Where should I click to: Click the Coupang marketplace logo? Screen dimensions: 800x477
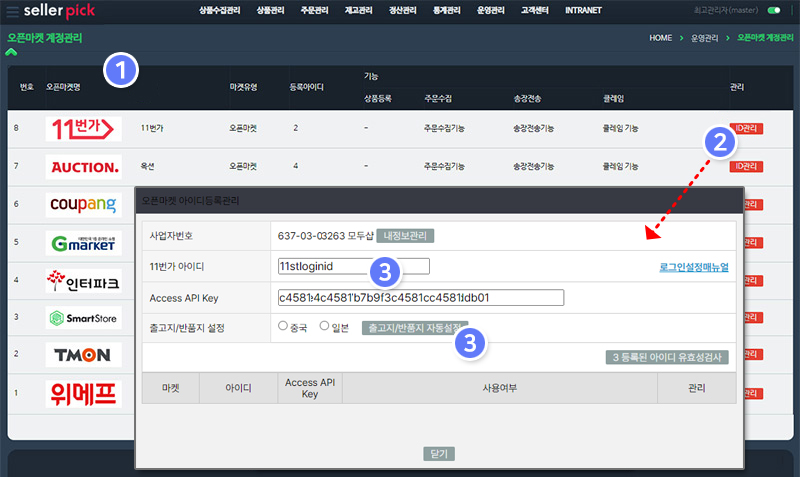(84, 204)
